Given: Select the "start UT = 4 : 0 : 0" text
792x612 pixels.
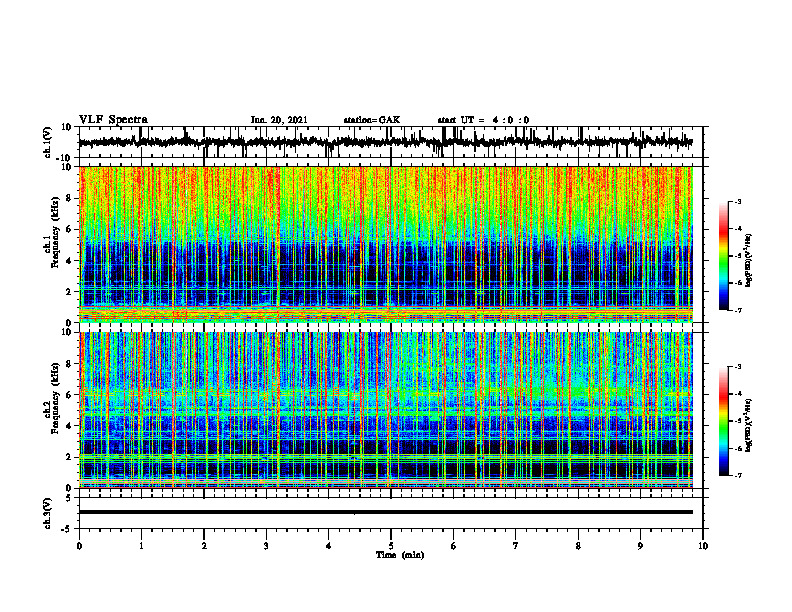Looking at the screenshot, I should [483, 120].
